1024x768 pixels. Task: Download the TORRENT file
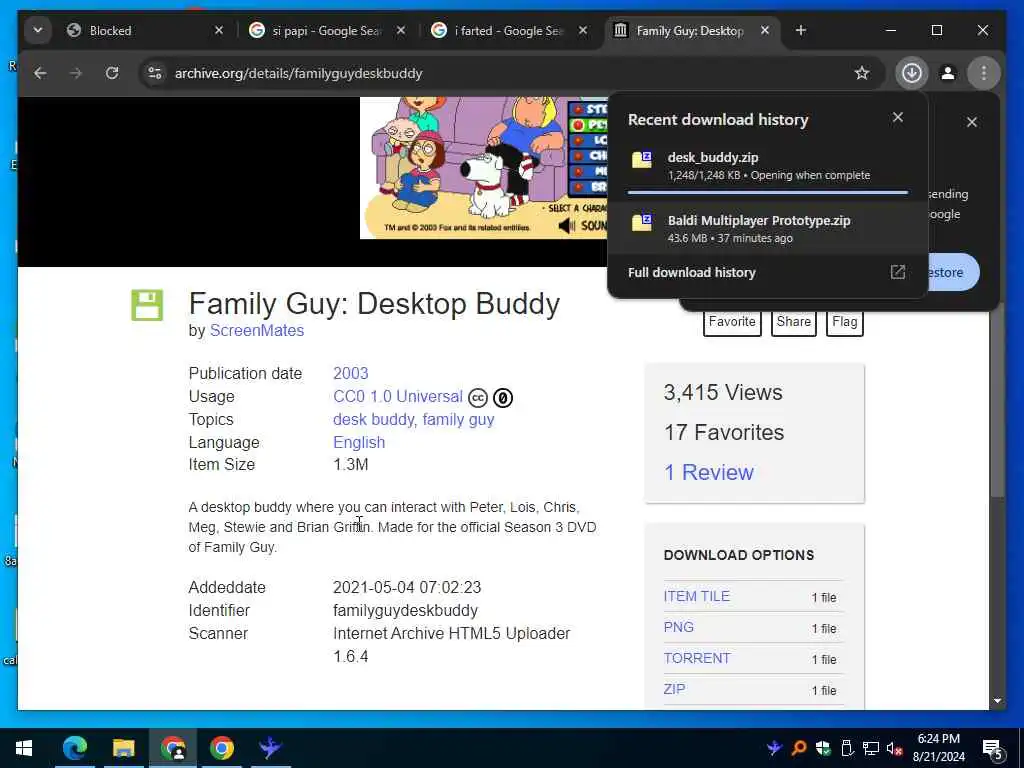697,658
